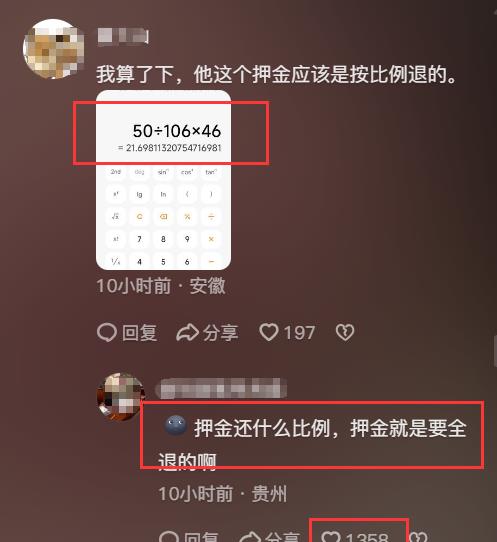Viewport: 497px width, 542px height.
Task: Dislike the second comment via broken heart icon
Action: 419,537
